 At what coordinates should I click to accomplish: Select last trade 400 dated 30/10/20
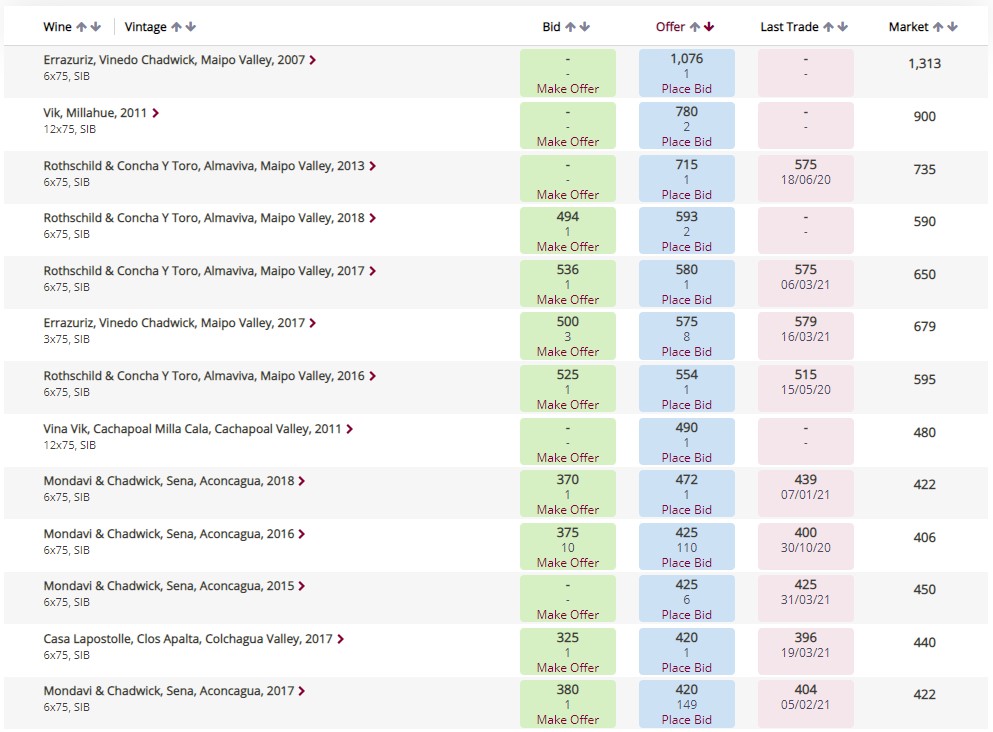[806, 546]
